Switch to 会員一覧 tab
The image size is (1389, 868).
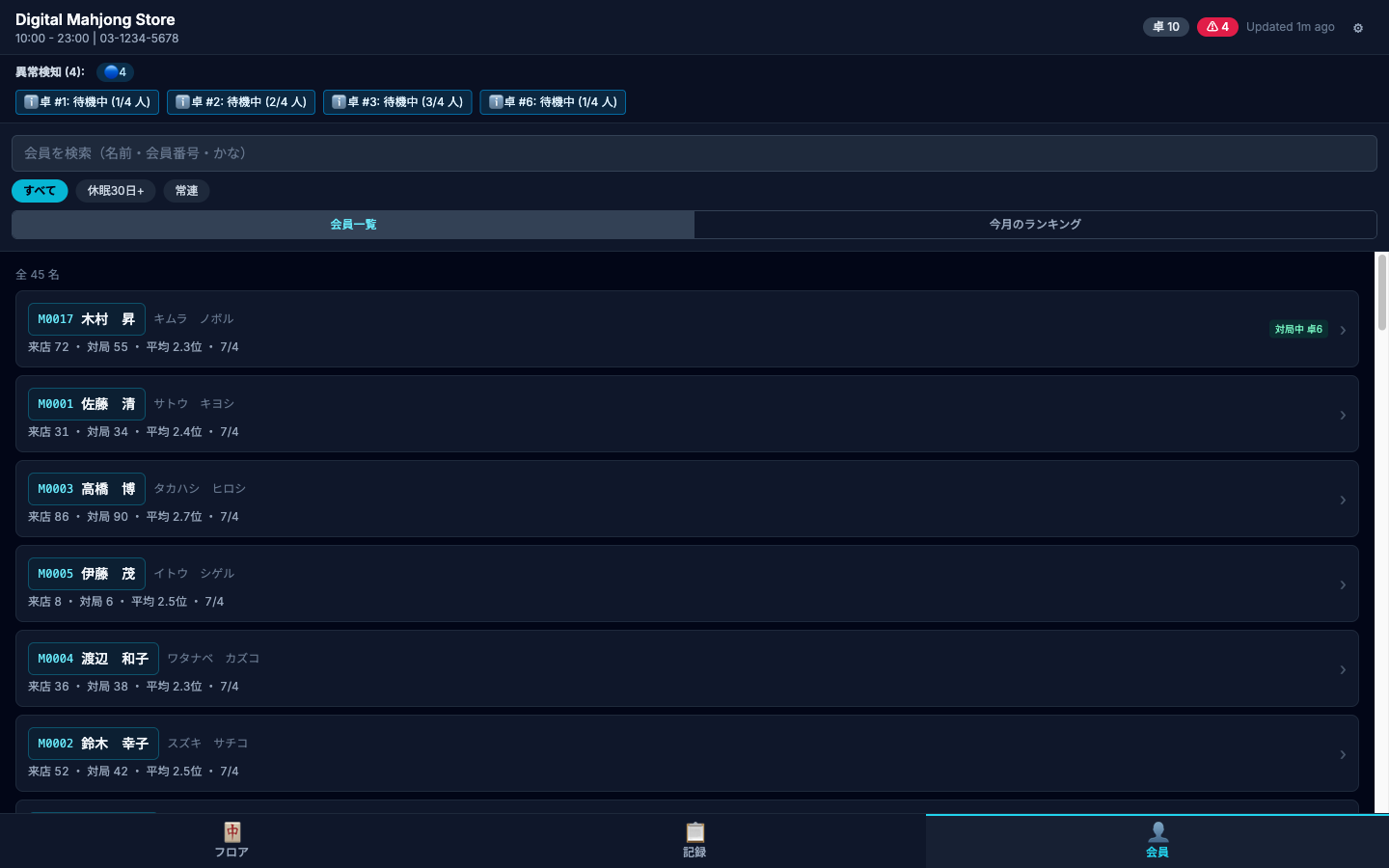coord(353,225)
